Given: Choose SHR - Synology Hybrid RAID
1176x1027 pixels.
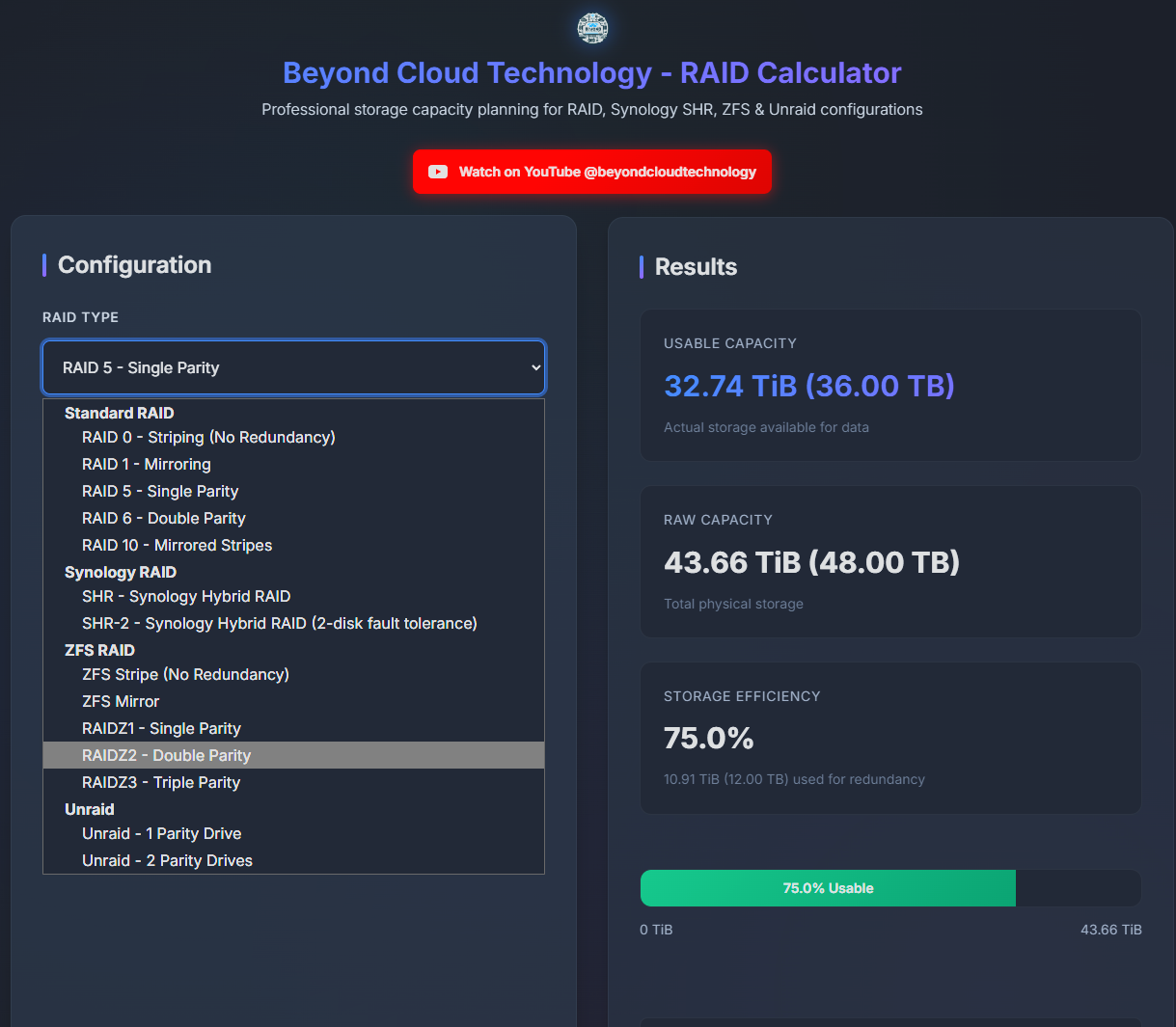Looking at the screenshot, I should (186, 596).
